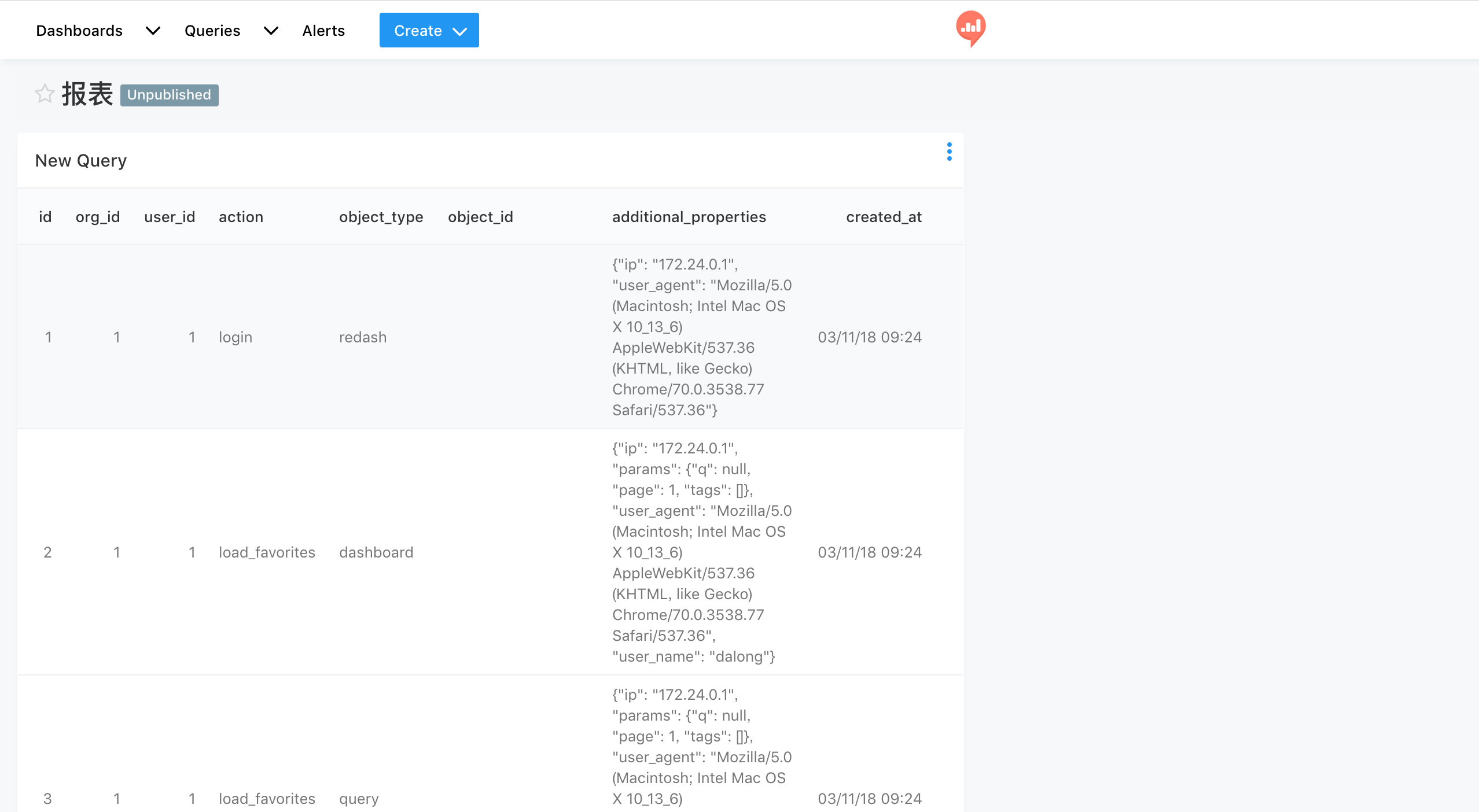
Task: Click the 报表 dashboard title
Action: point(87,94)
